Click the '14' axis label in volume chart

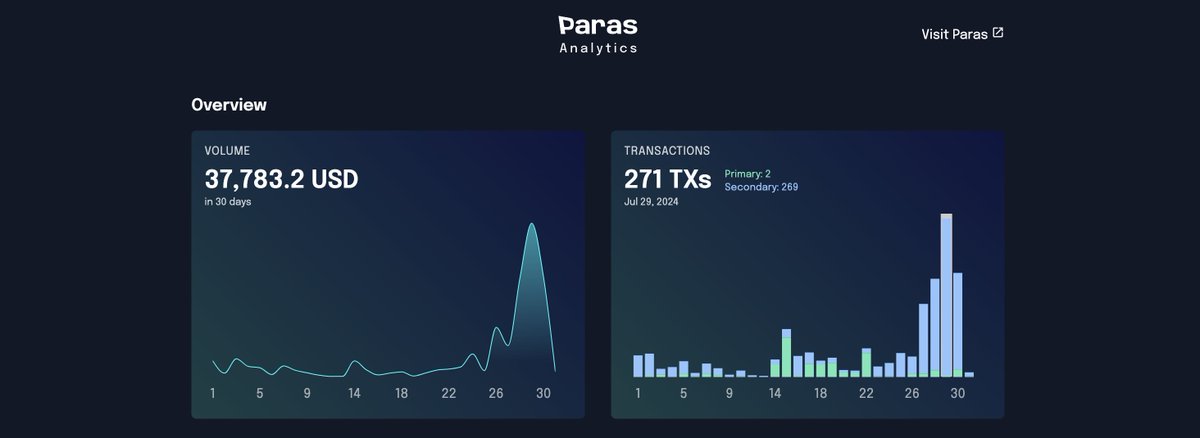pyautogui.click(x=354, y=394)
